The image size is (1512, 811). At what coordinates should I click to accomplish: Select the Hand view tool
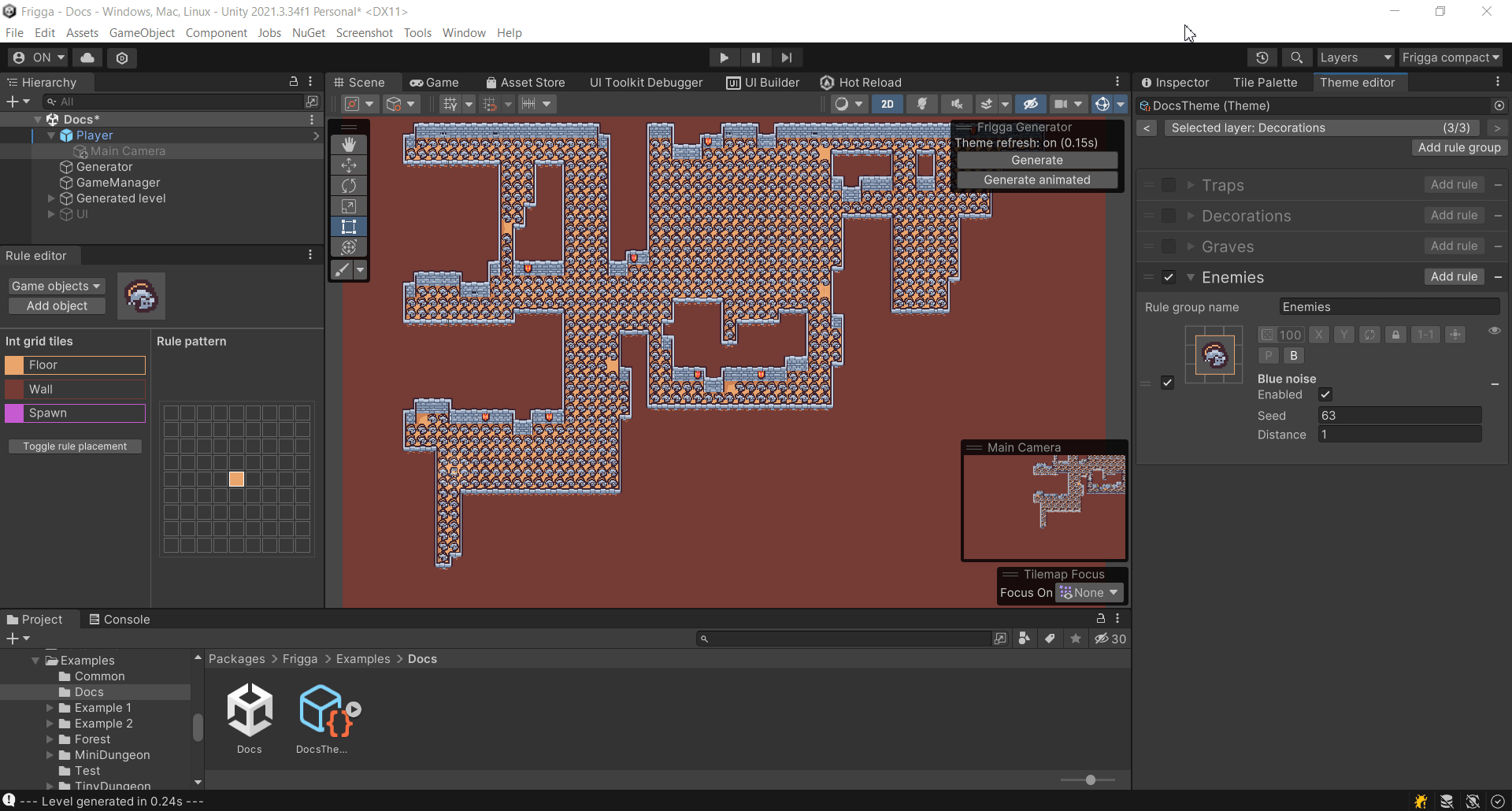[349, 144]
